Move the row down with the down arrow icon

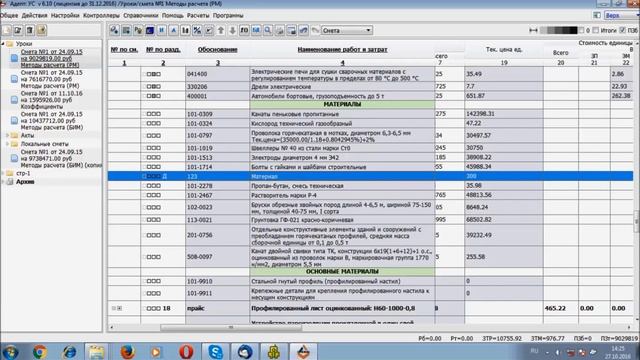233,30
